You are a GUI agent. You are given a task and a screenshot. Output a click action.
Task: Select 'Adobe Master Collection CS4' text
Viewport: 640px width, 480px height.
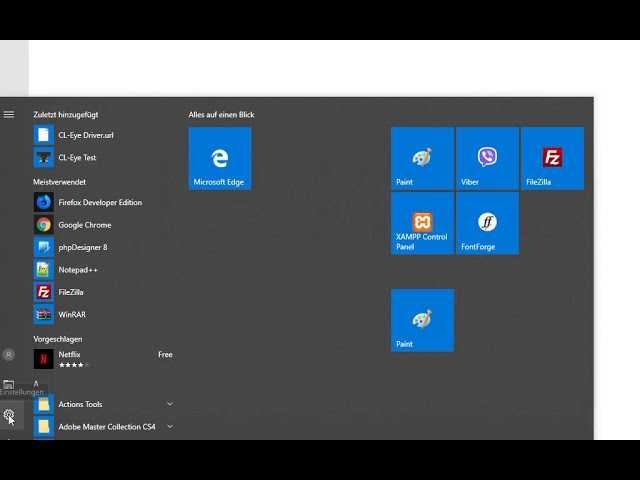(107, 427)
